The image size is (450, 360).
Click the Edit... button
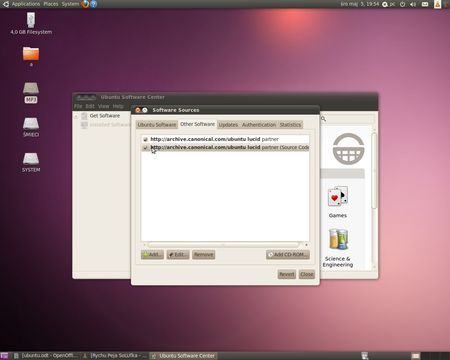click(x=178, y=255)
